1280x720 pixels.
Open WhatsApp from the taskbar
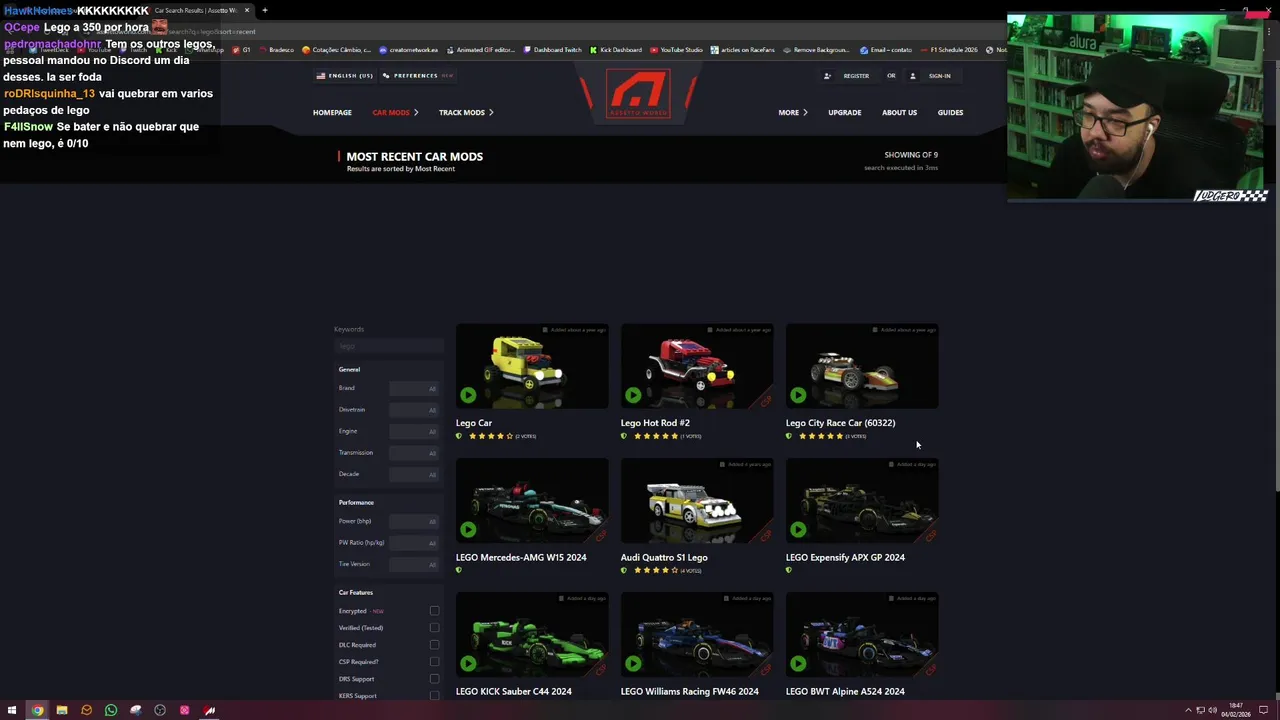(111, 710)
